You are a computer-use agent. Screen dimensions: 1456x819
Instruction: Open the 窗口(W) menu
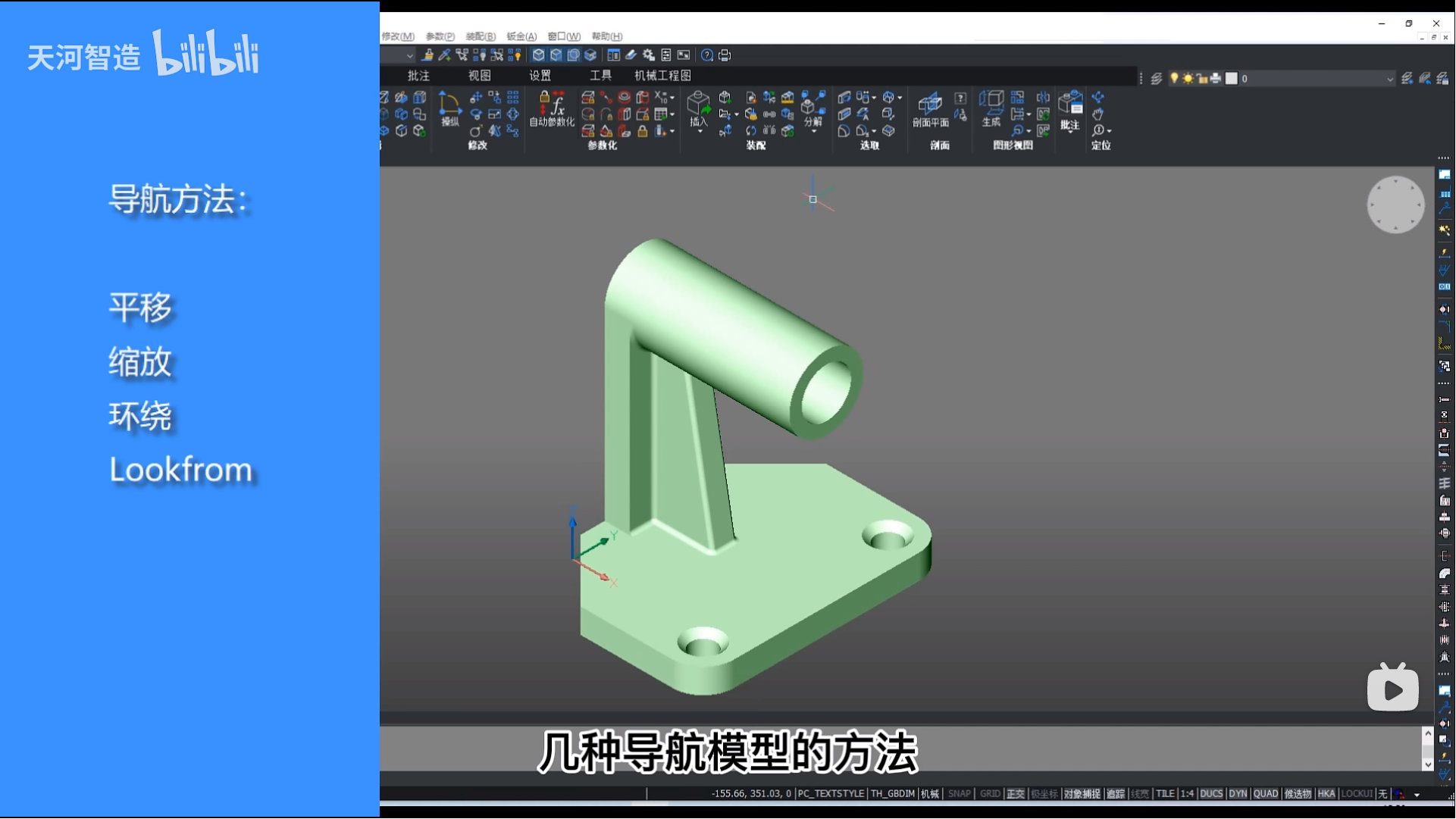click(564, 36)
